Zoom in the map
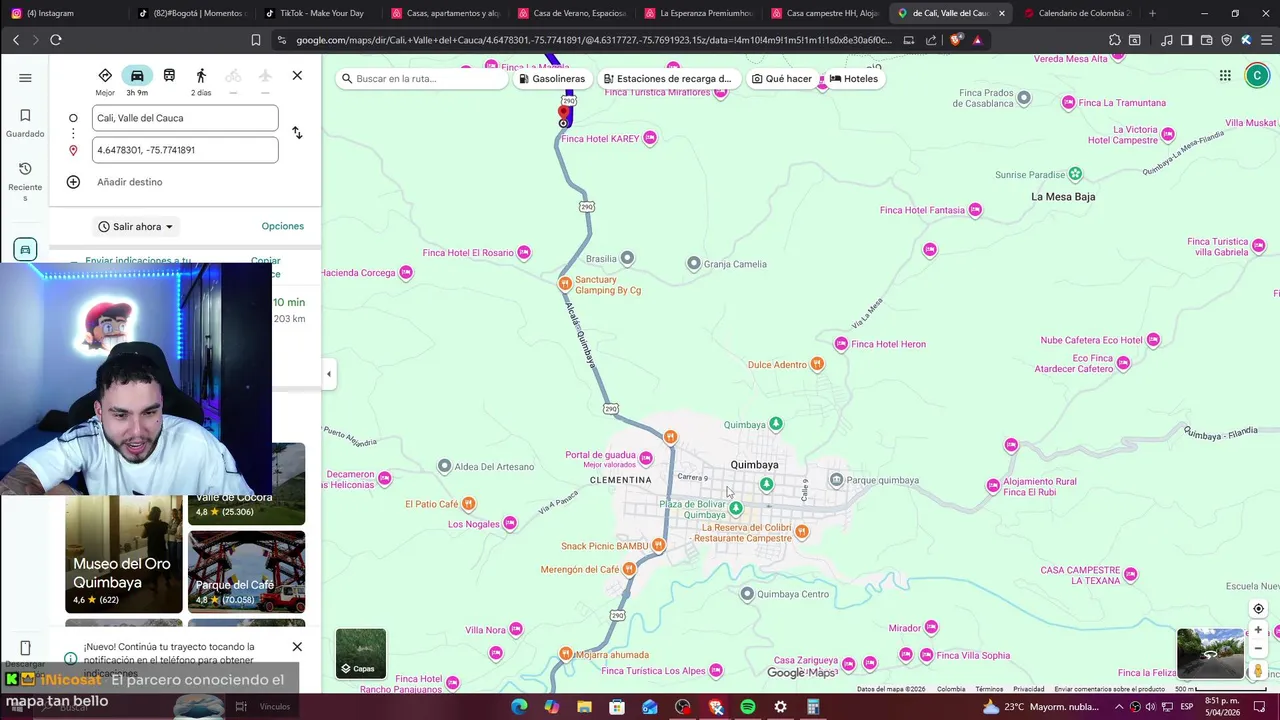 coord(1258,631)
